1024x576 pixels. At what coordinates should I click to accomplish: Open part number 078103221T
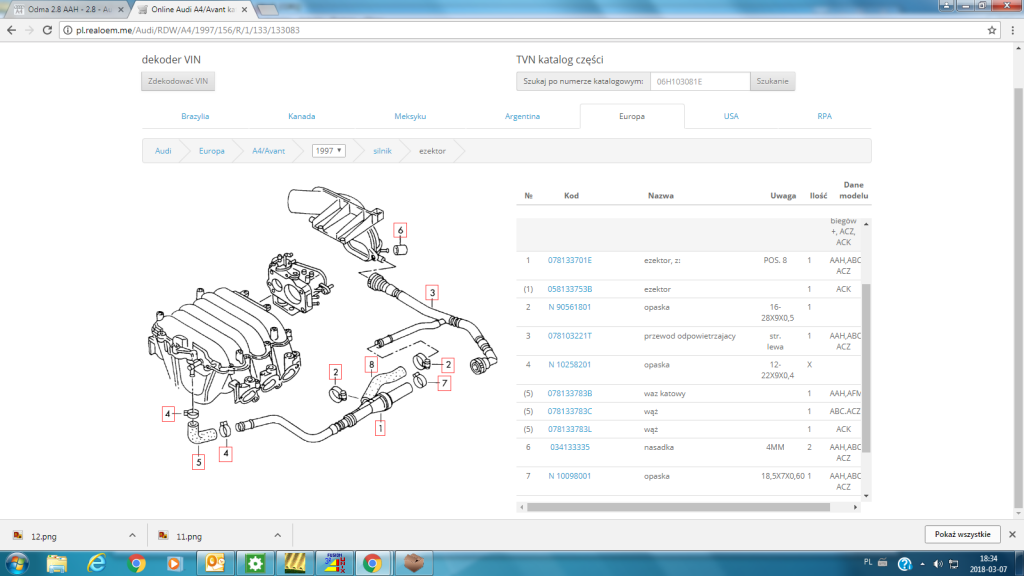click(569, 336)
